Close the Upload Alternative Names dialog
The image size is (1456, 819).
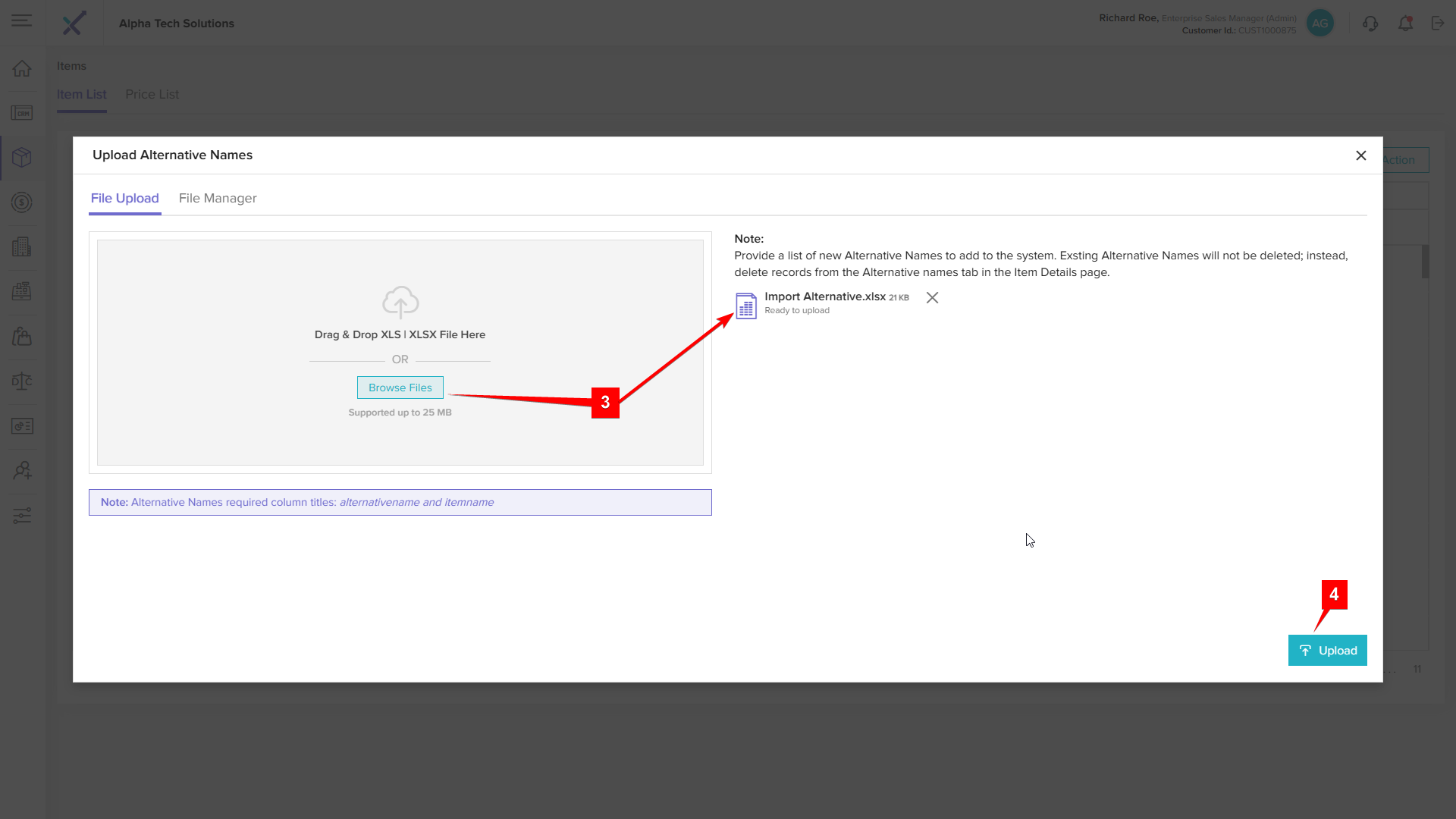click(x=1360, y=155)
